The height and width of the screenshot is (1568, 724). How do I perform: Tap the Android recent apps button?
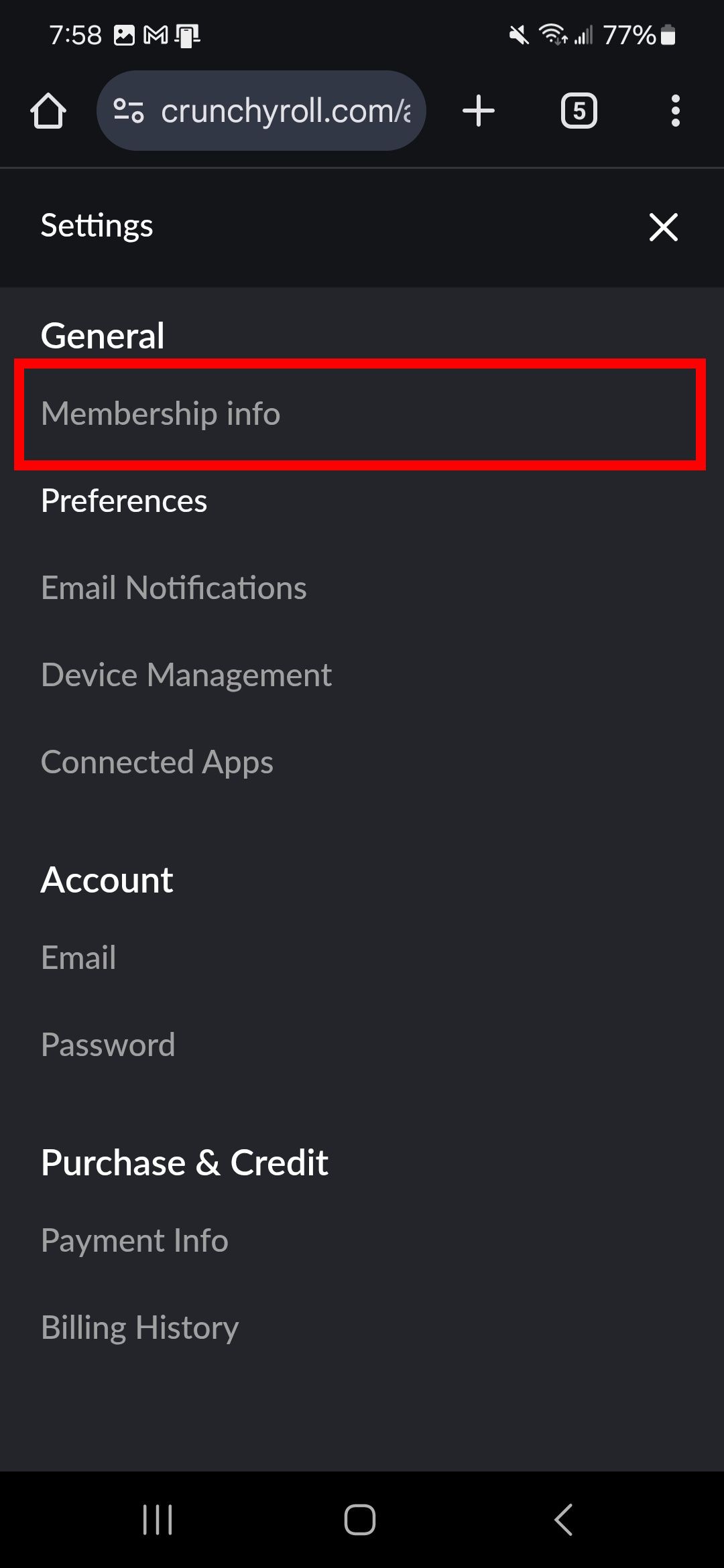158,1519
